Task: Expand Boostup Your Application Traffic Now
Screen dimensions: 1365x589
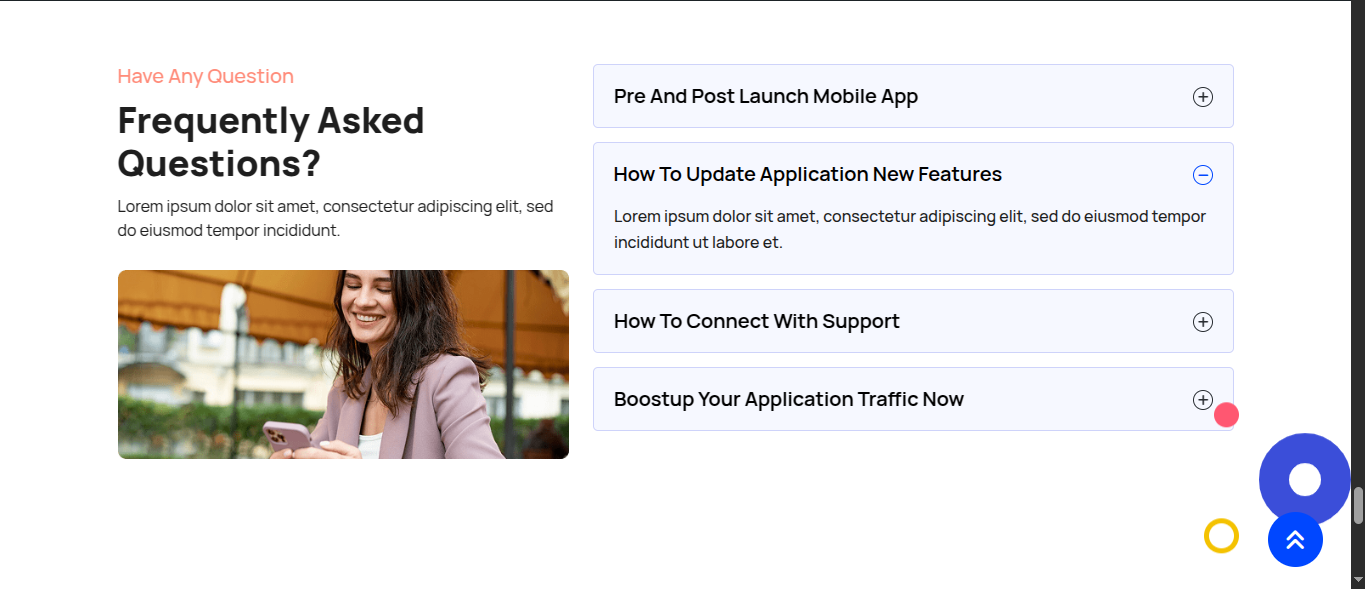Action: pyautogui.click(x=789, y=400)
